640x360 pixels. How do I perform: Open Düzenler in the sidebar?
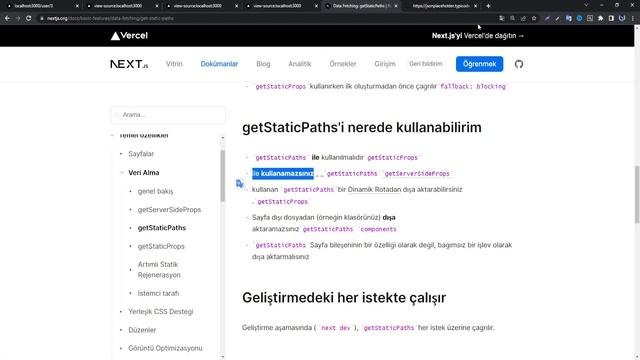pos(142,330)
